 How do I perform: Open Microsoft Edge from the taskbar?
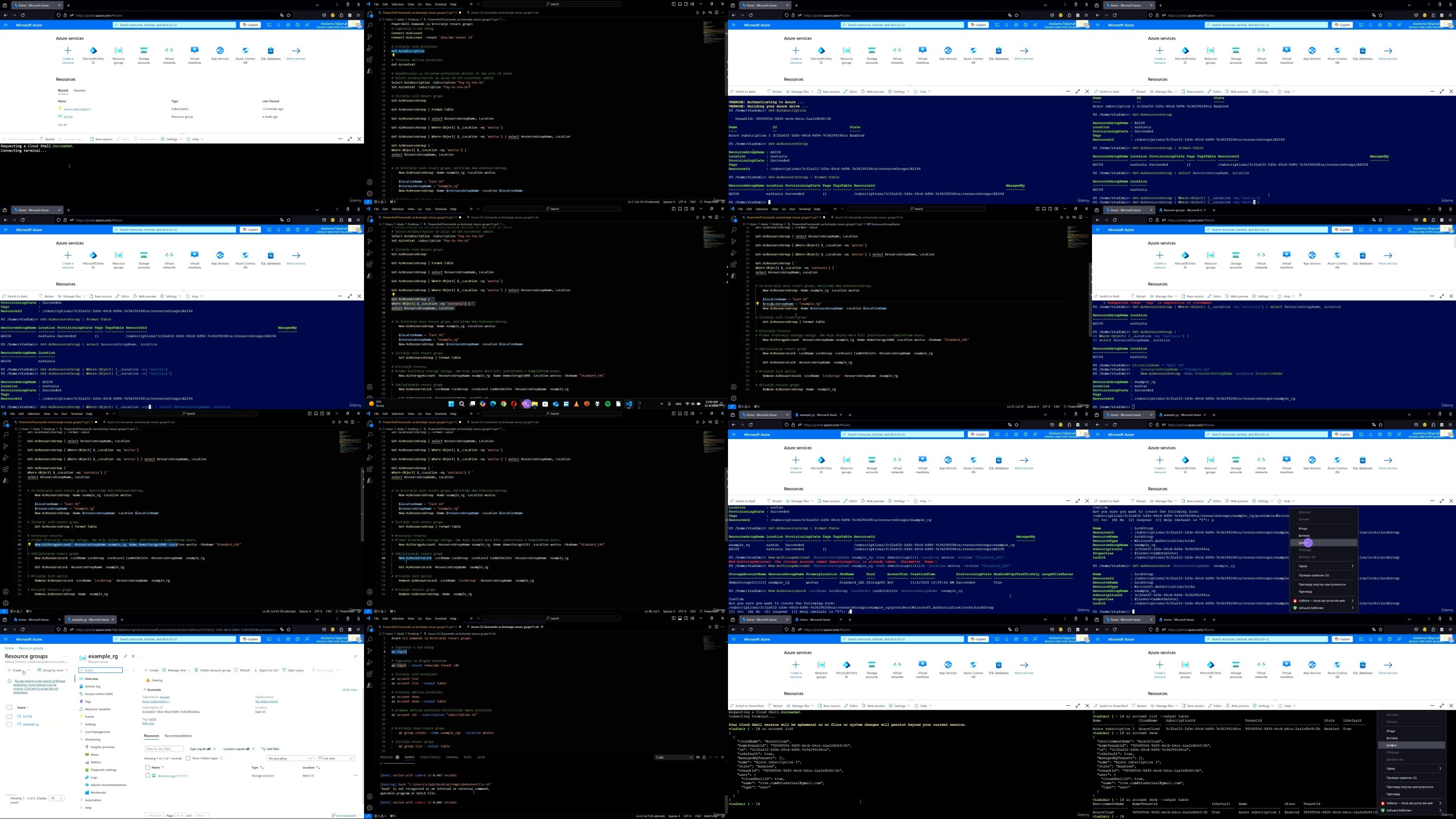(493, 404)
